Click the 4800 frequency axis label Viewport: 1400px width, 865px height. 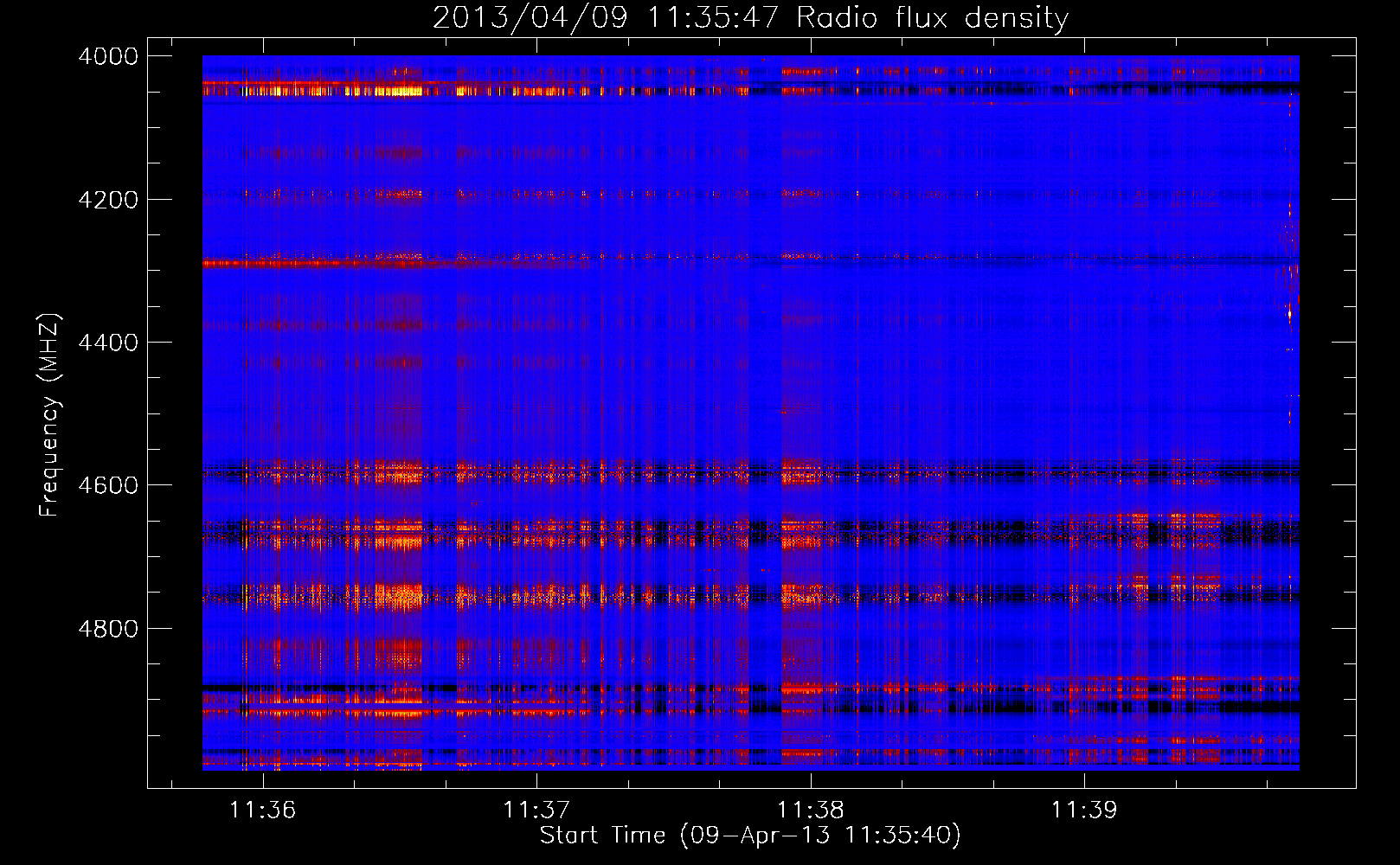coord(108,628)
